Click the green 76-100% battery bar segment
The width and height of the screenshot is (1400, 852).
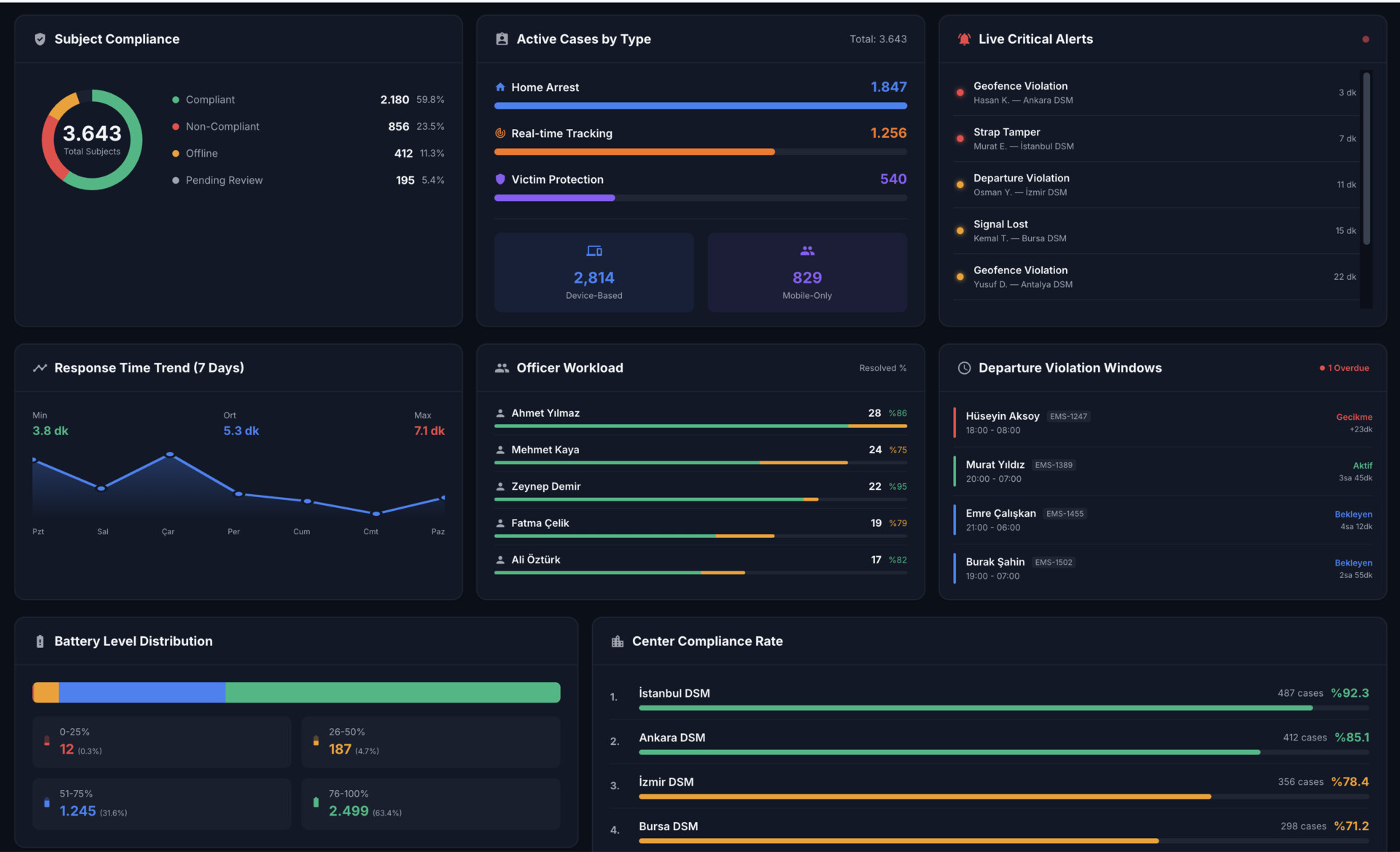(x=392, y=692)
